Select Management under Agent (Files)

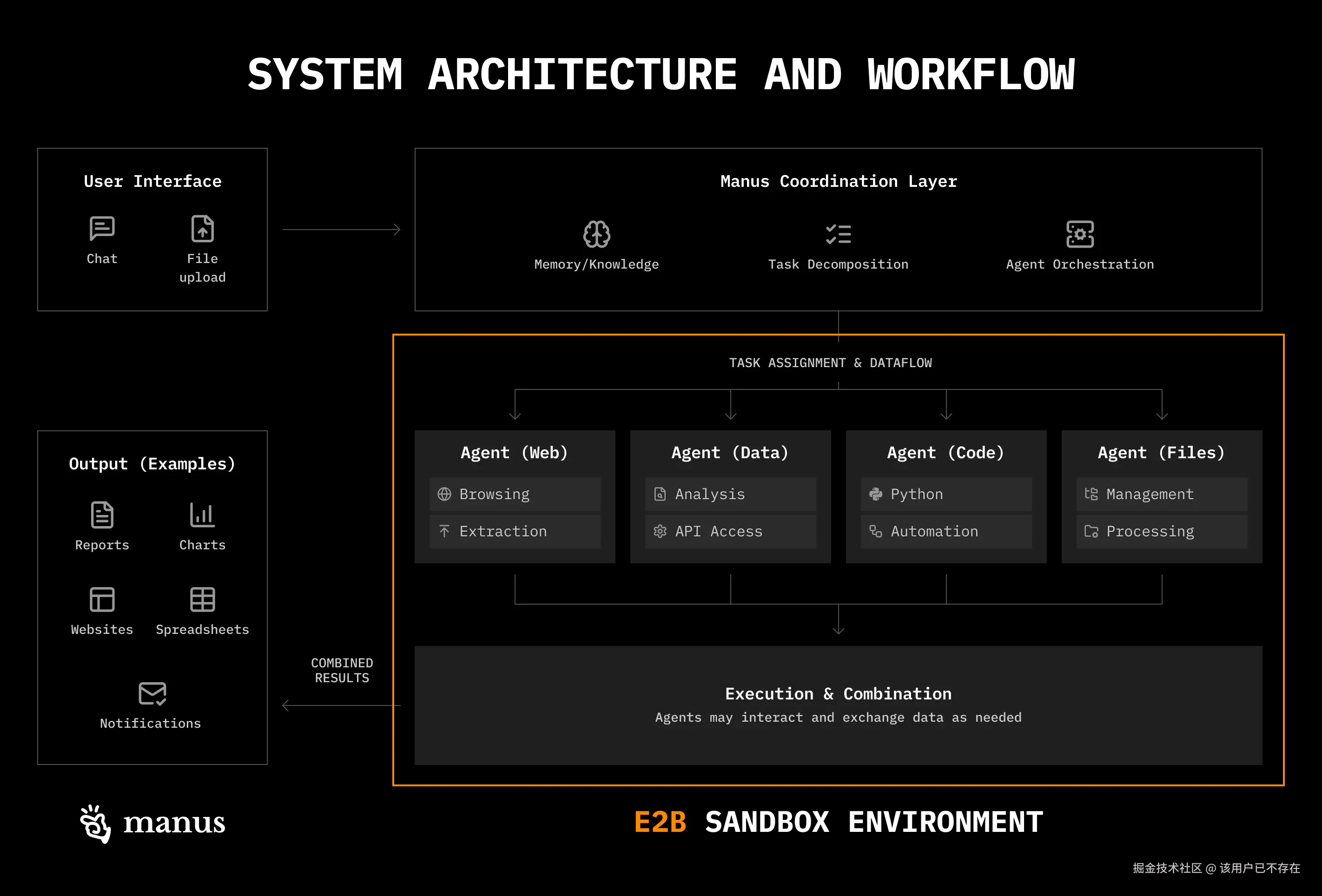tap(1161, 494)
